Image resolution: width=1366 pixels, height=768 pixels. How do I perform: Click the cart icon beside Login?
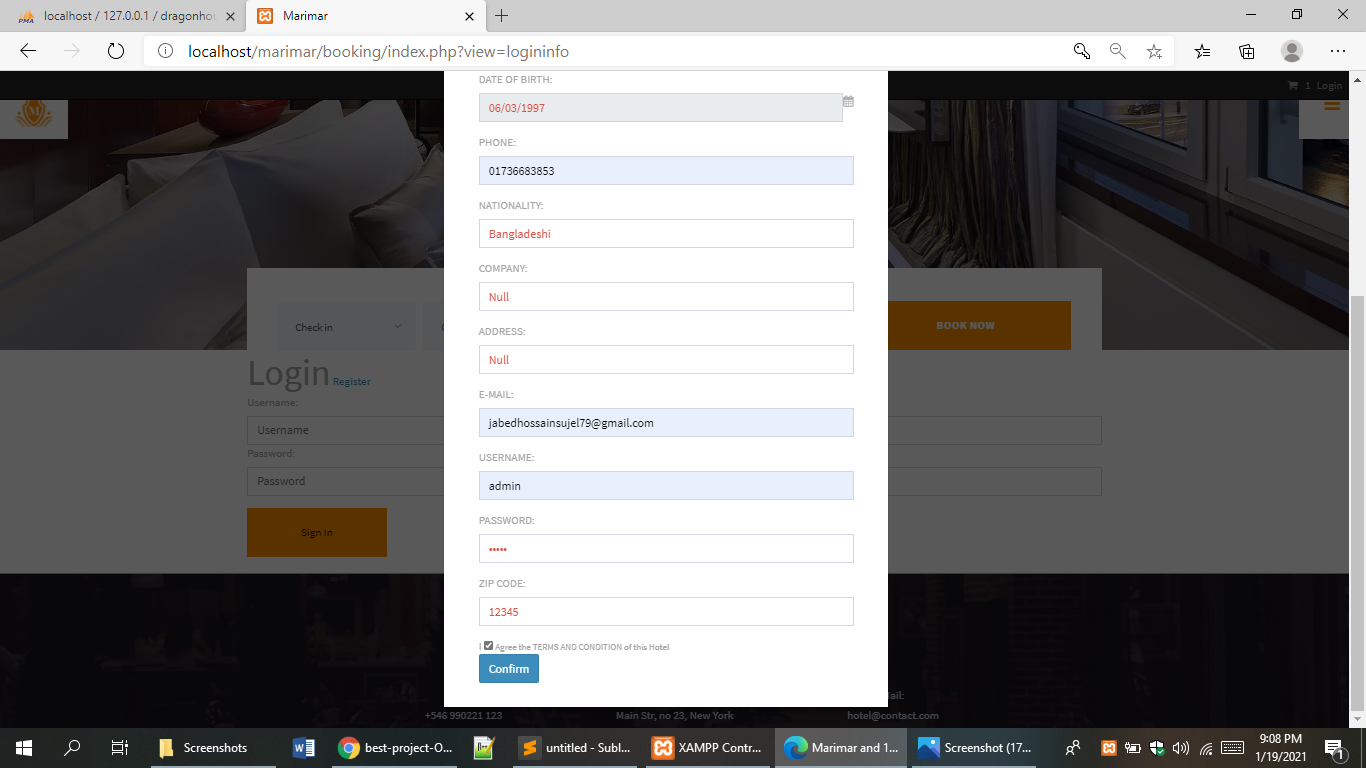point(1294,85)
